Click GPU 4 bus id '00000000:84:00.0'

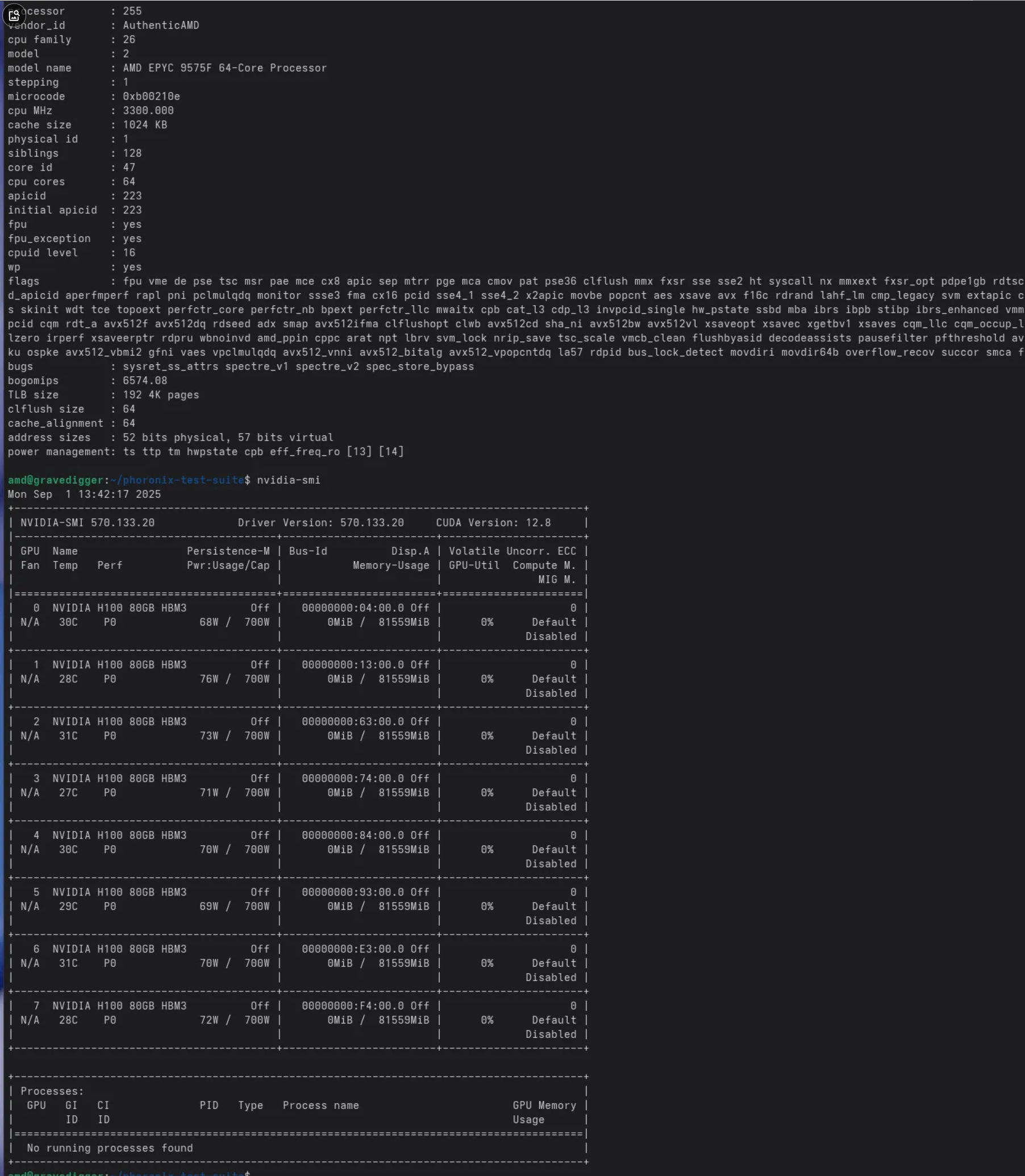[352, 835]
